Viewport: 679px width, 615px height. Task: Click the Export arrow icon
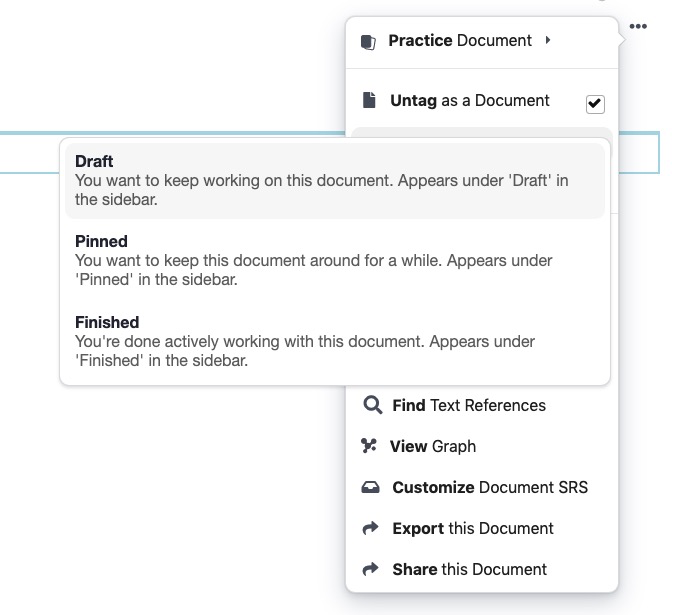pyautogui.click(x=371, y=528)
